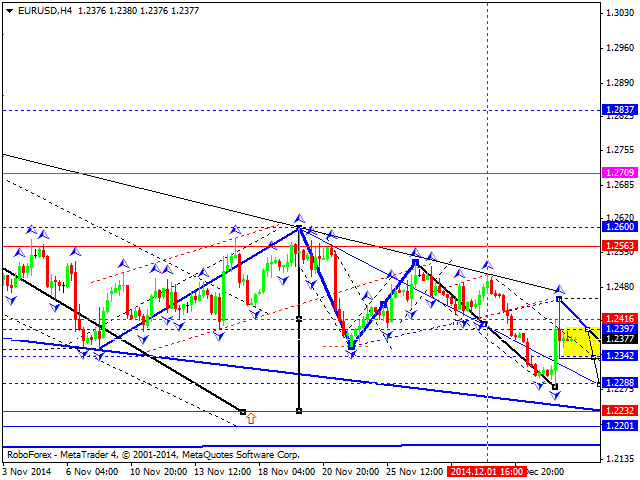The width and height of the screenshot is (640, 480).
Task: Click the black 1.2377 current price tag
Action: pos(617,338)
